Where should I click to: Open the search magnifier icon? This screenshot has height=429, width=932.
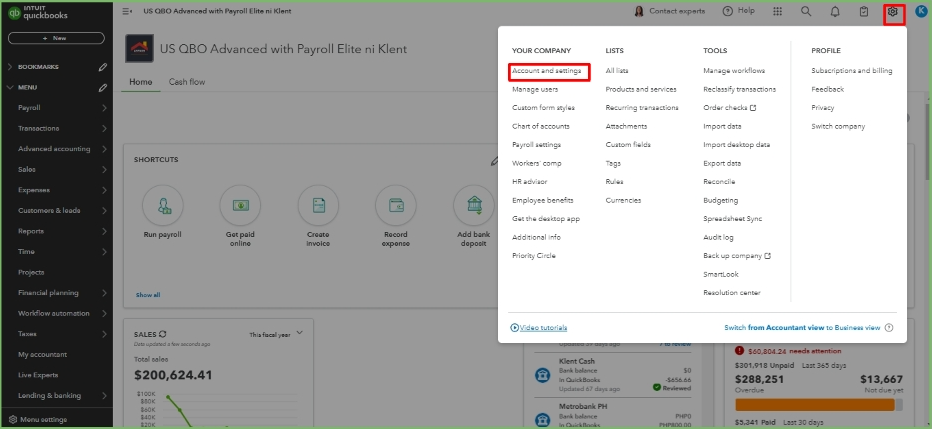coord(806,11)
